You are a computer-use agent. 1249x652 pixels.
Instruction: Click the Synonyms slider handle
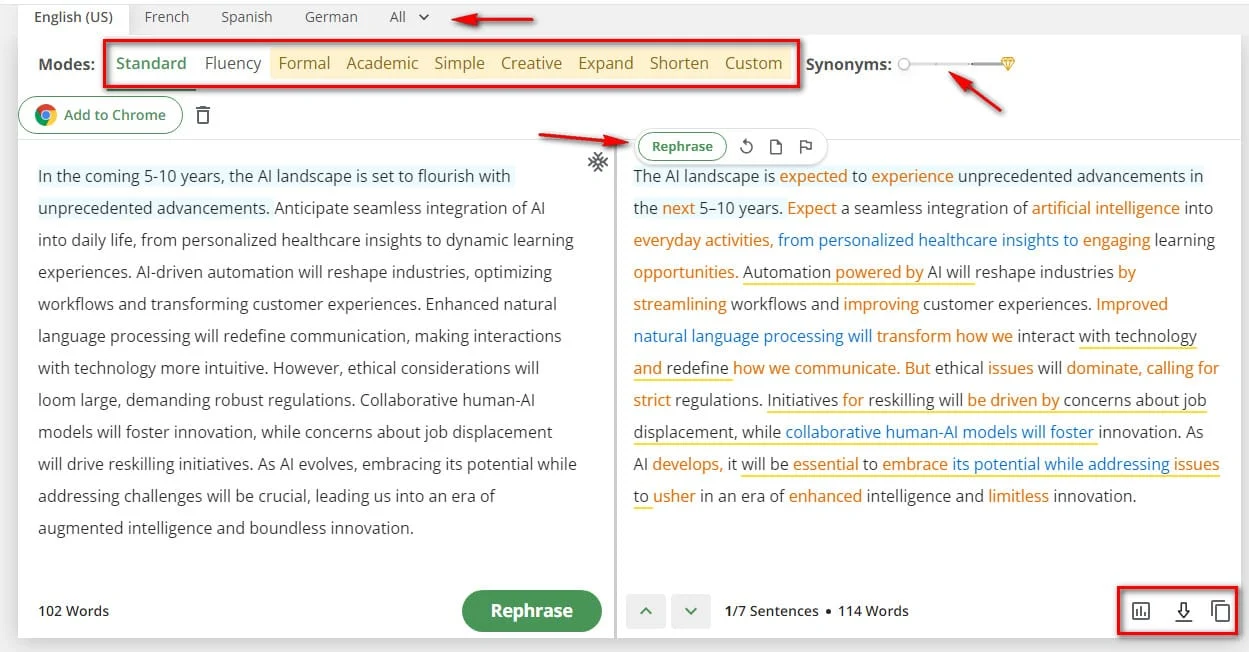904,64
